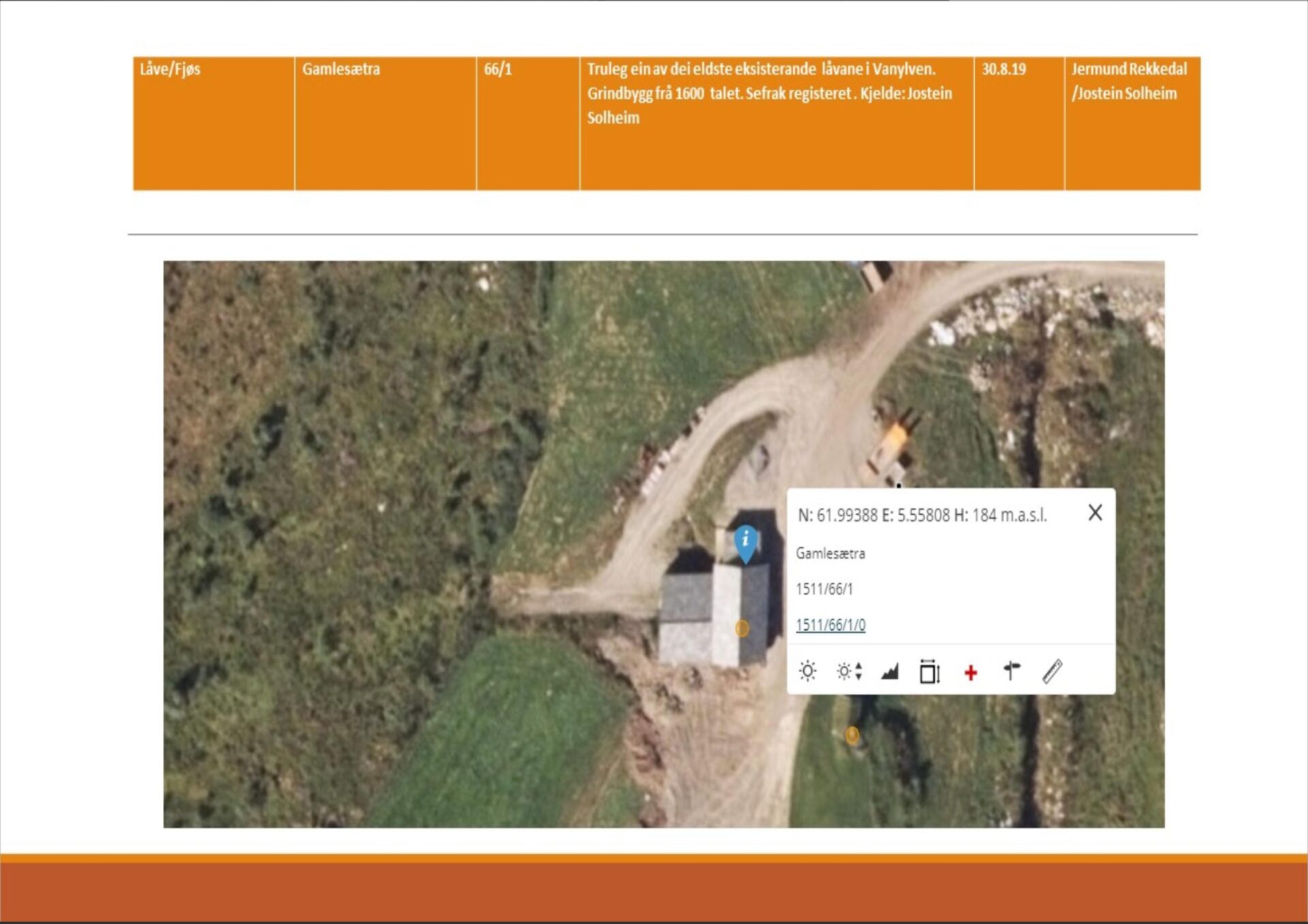The height and width of the screenshot is (924, 1308).
Task: Click the orange marker on the barn roof
Action: tap(742, 628)
